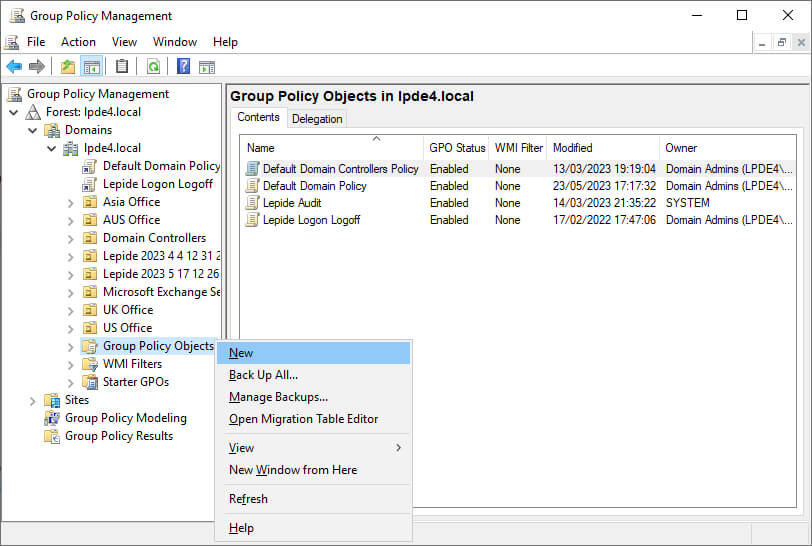812x546 pixels.
Task: Collapse the Forest: lpde4.local node
Action: 14,112
